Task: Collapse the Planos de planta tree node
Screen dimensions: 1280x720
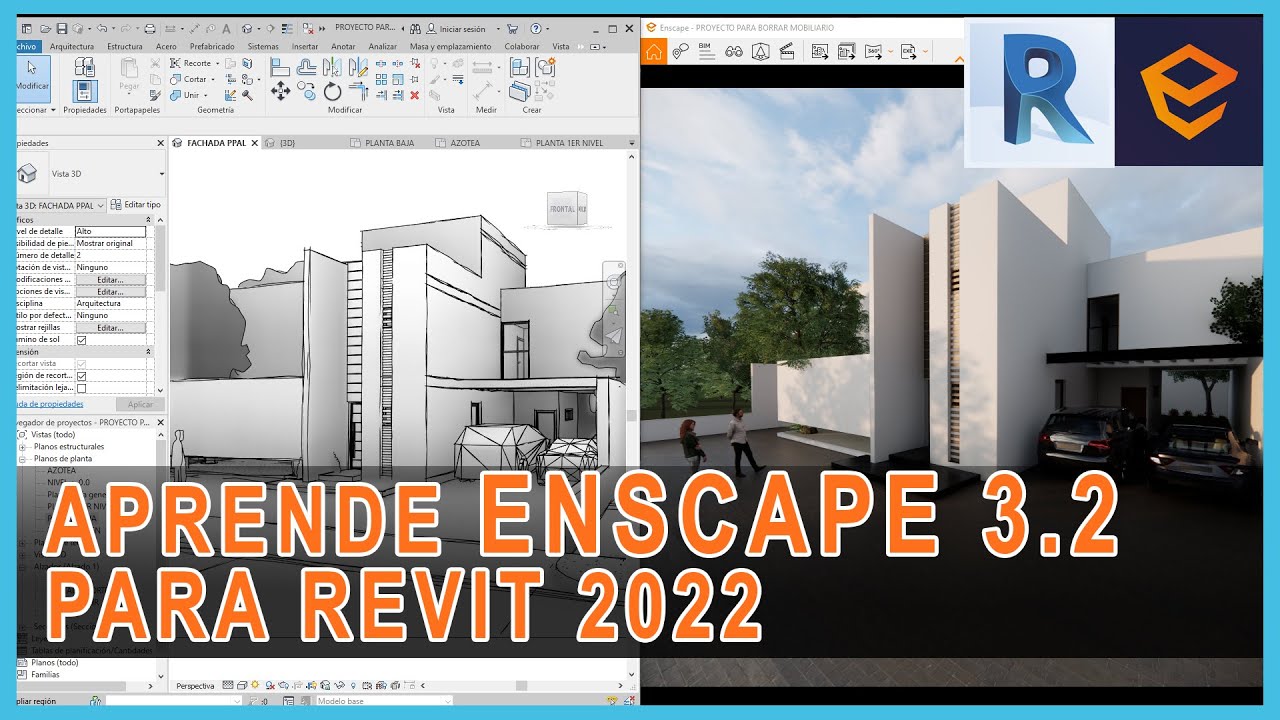Action: (x=22, y=459)
